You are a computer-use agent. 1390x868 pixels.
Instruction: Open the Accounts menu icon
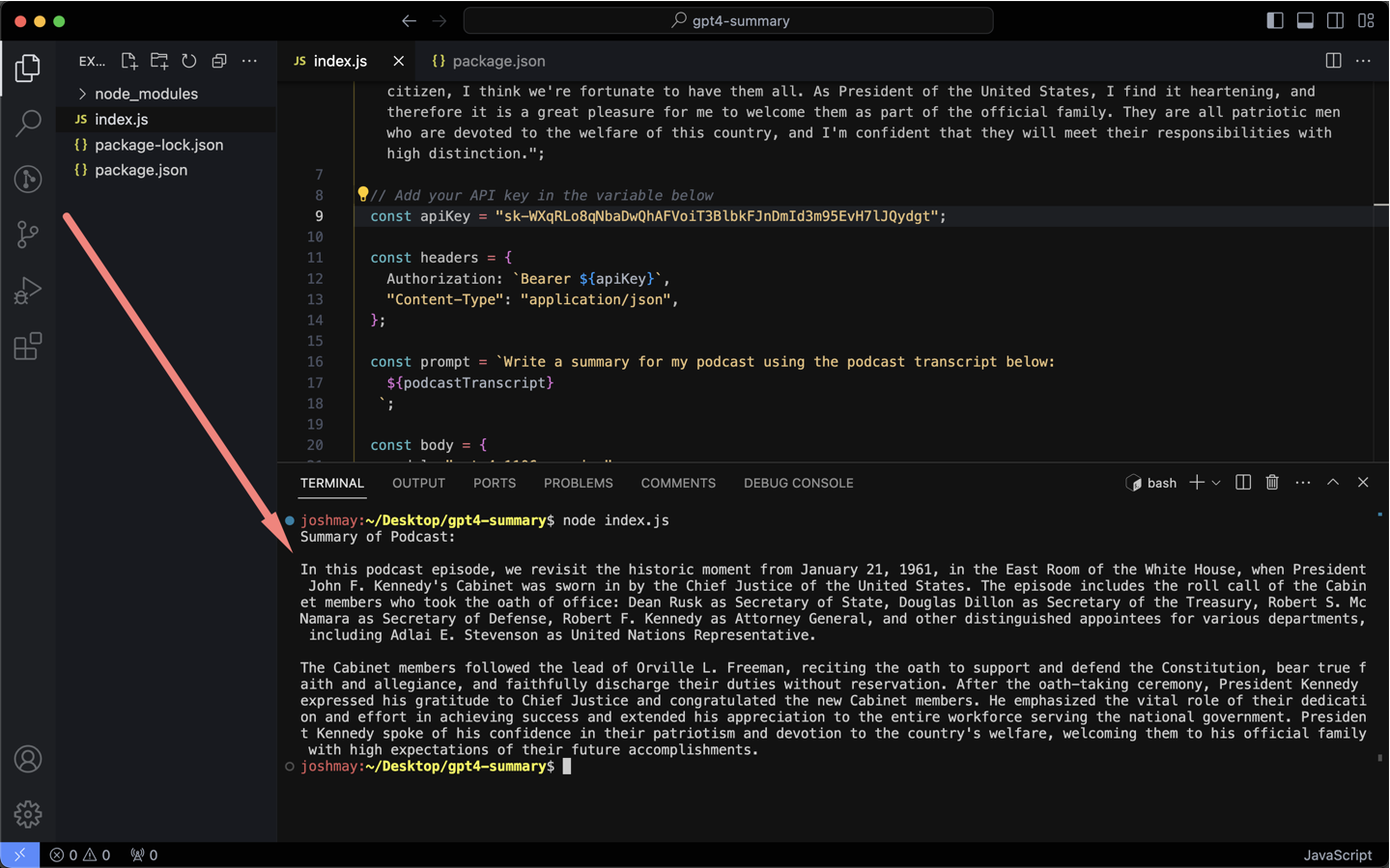point(28,759)
